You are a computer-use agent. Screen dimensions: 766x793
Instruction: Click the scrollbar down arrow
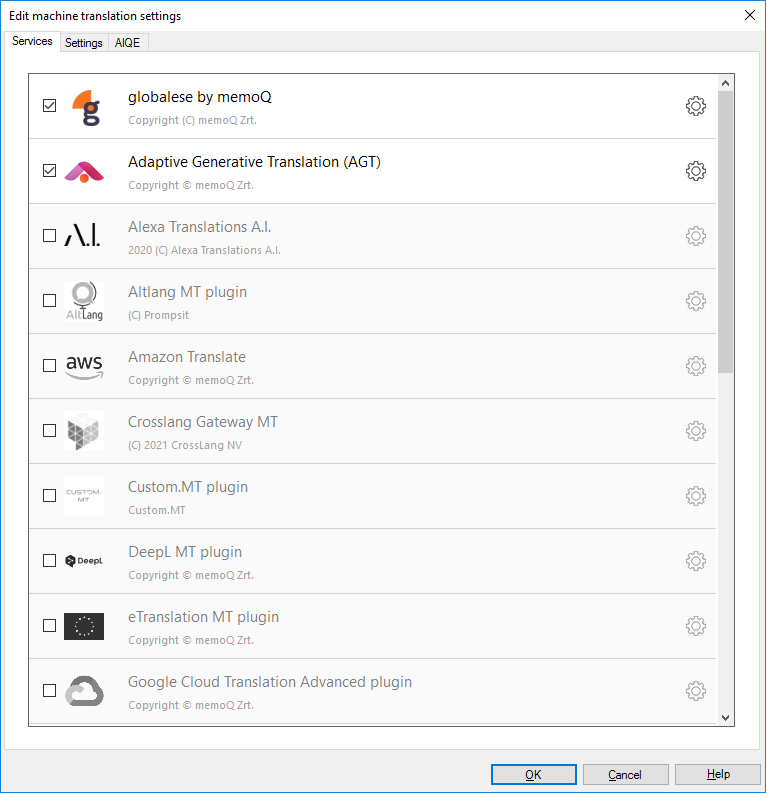[726, 717]
